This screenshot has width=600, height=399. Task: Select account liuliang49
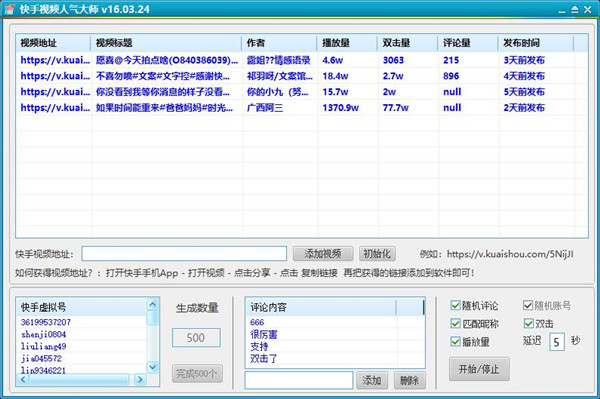(44, 347)
